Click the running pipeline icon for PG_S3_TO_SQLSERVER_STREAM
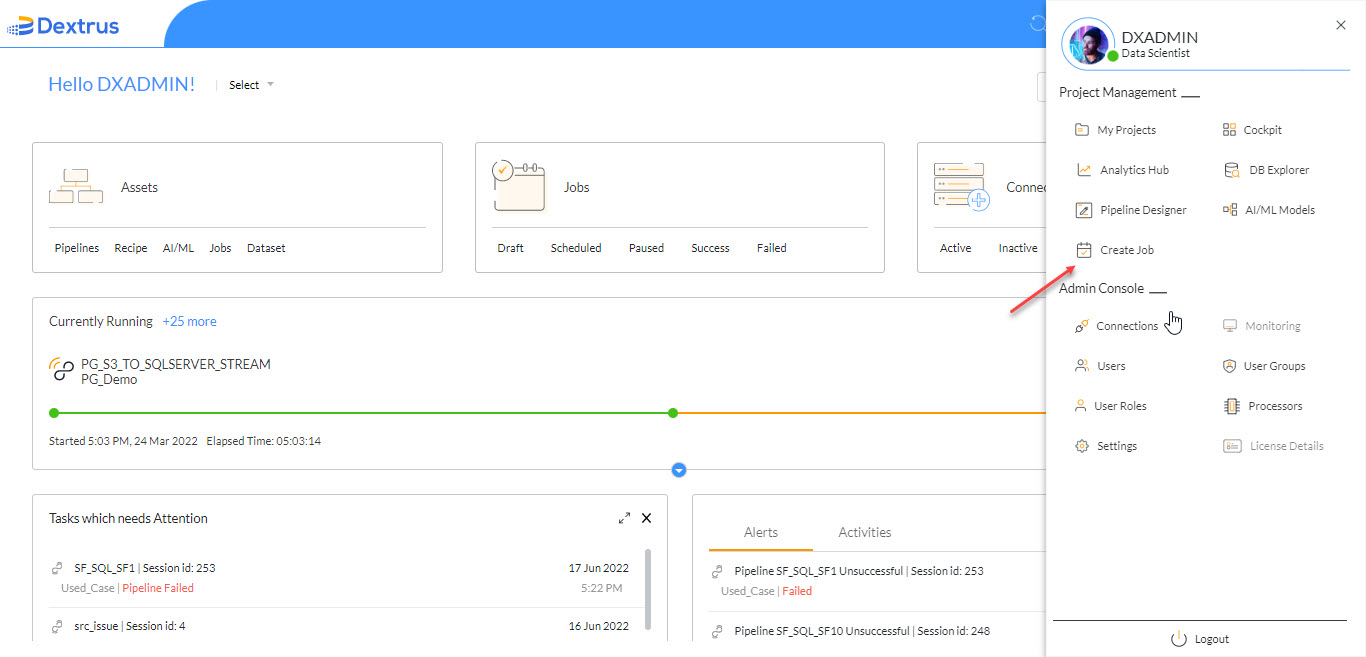Image resolution: width=1366 pixels, height=657 pixels. [x=62, y=371]
